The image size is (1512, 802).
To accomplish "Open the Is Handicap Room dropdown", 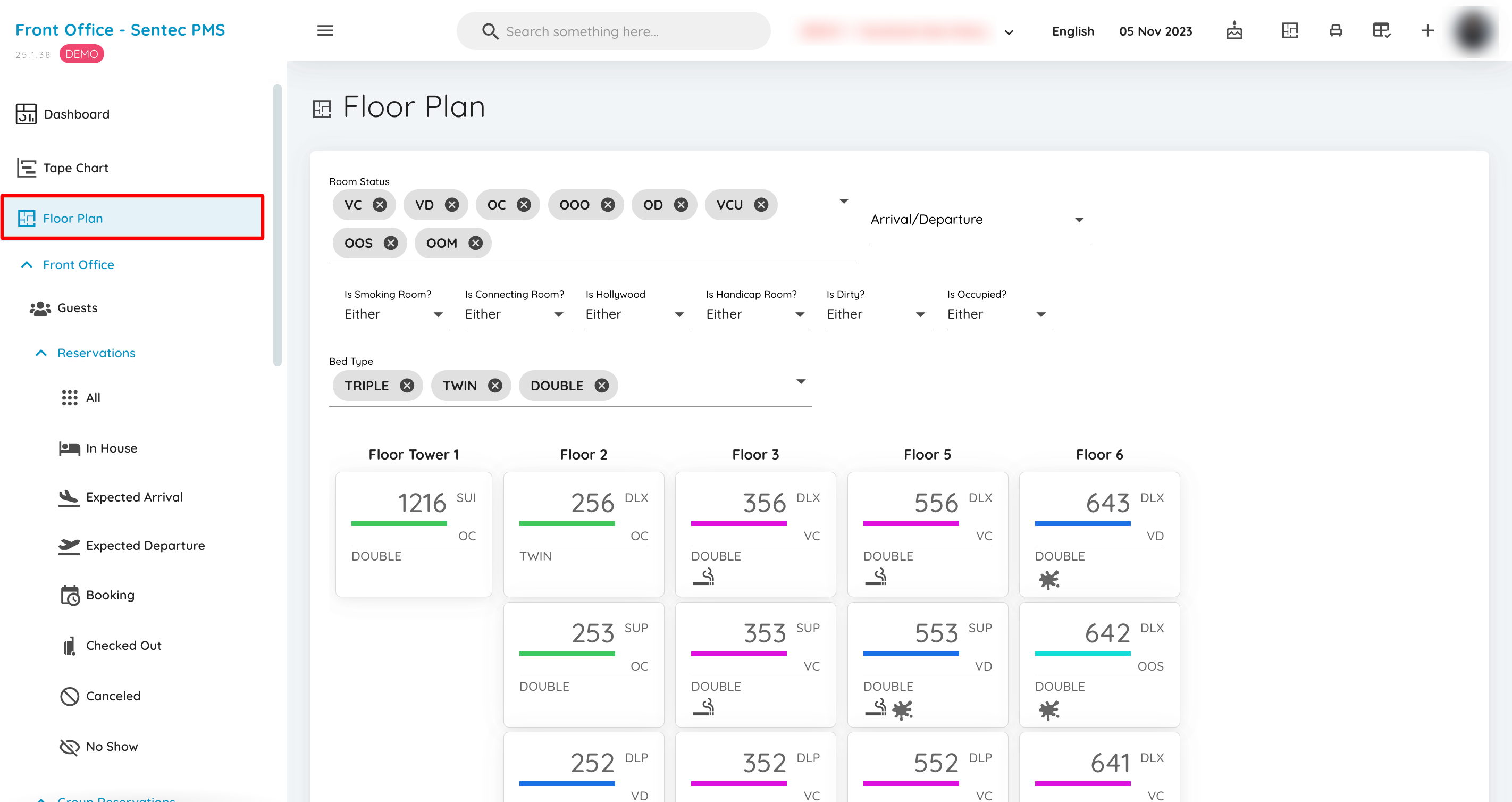I will (758, 314).
